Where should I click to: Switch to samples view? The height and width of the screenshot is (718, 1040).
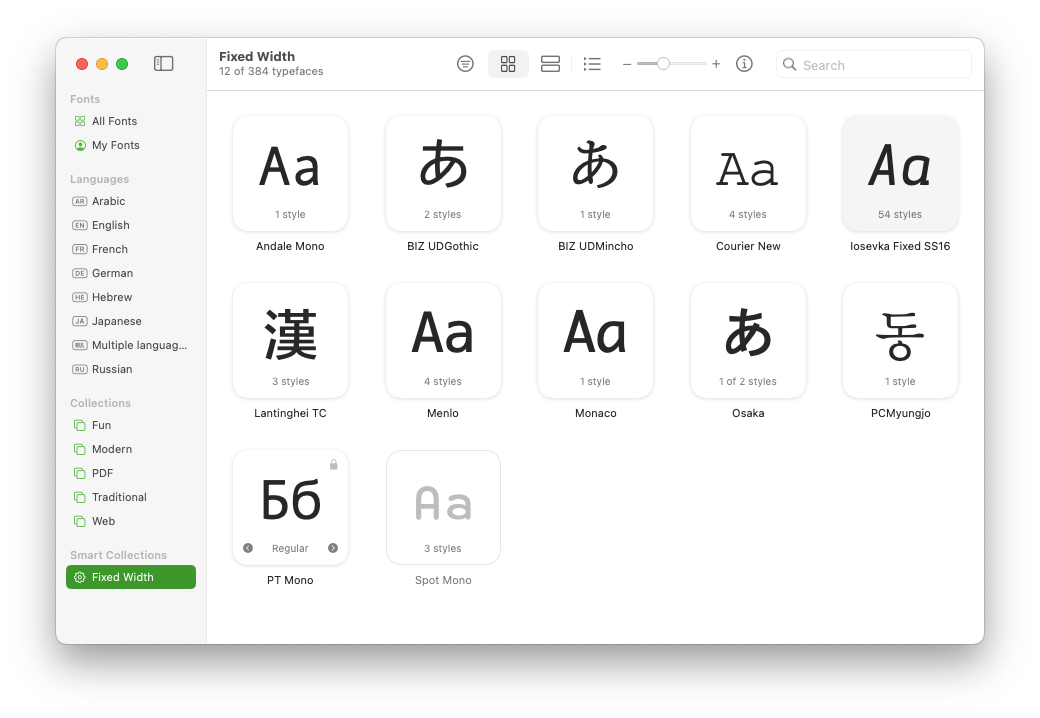tap(551, 64)
